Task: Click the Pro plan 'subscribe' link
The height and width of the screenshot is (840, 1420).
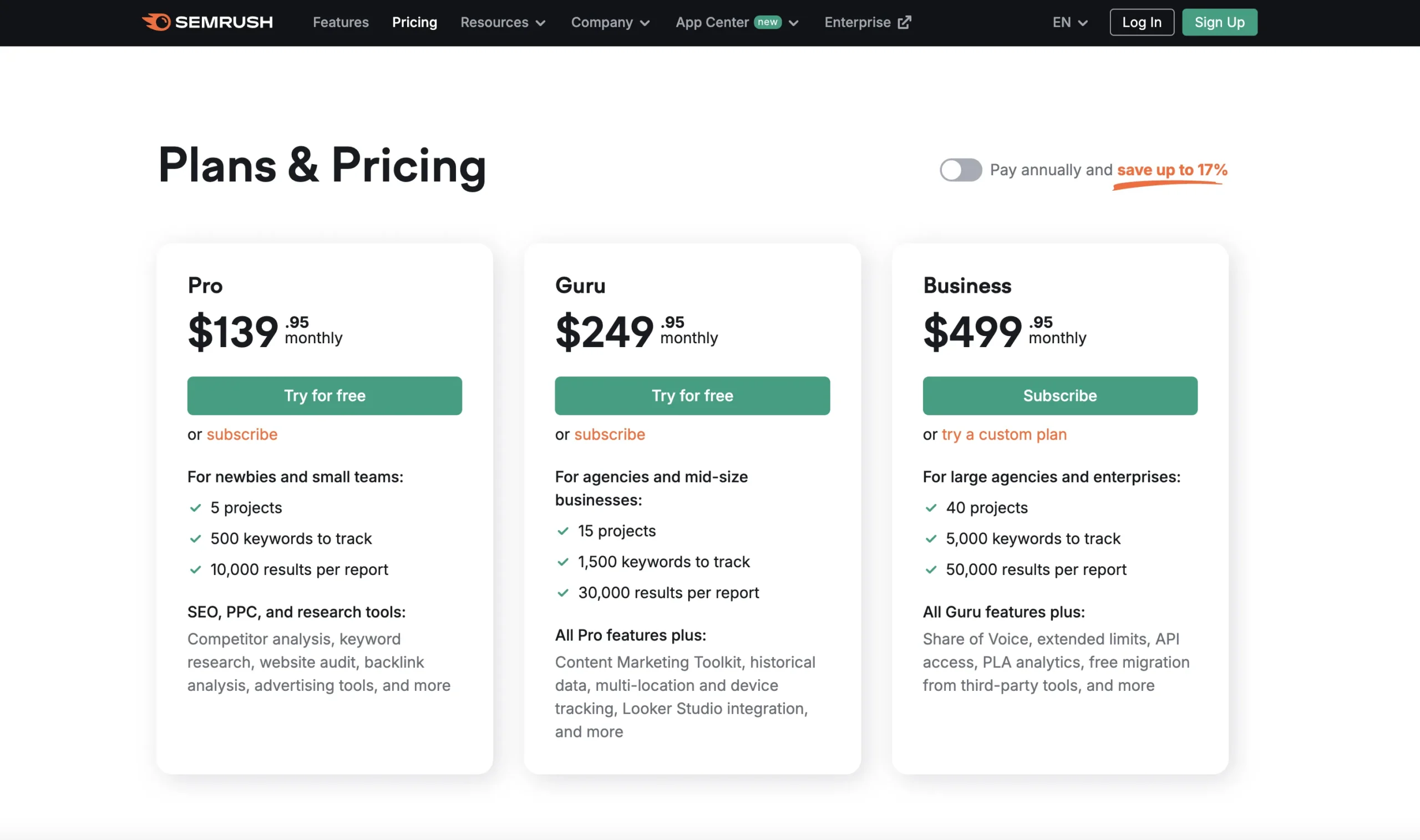Action: [241, 434]
